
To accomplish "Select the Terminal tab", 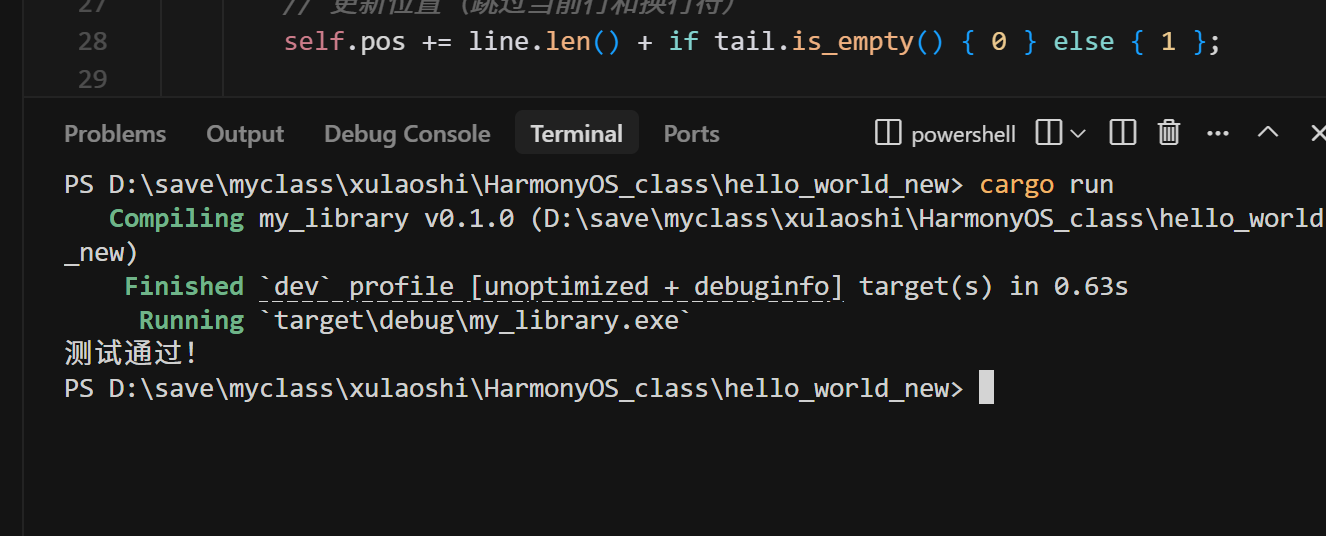I will [x=577, y=134].
